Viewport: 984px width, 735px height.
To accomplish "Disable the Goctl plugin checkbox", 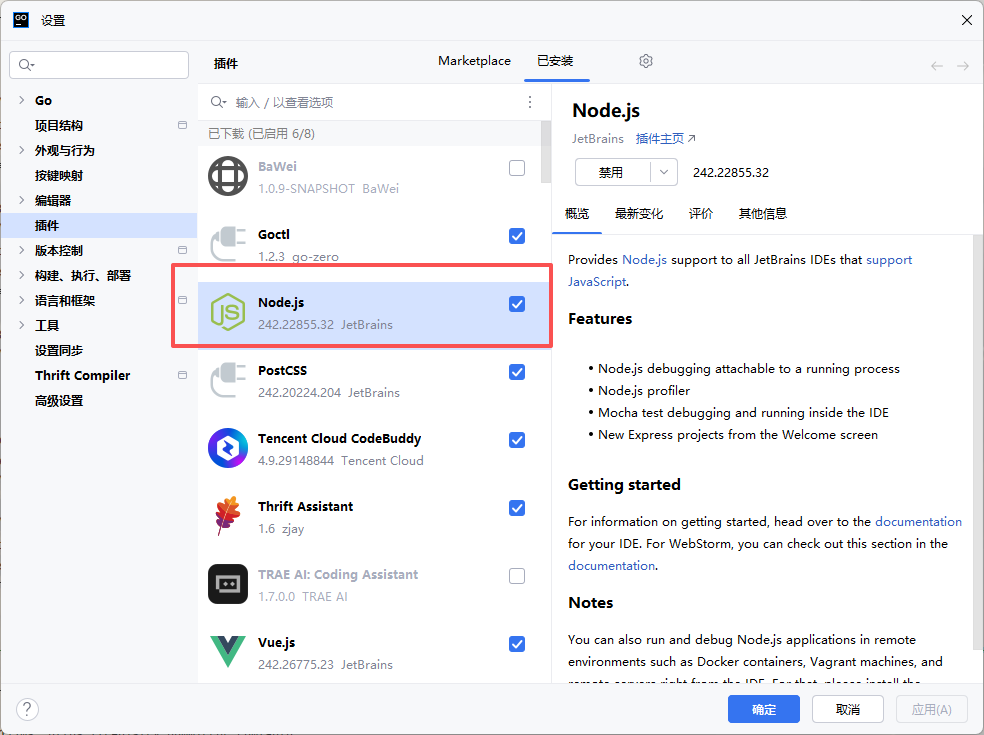I will [517, 236].
